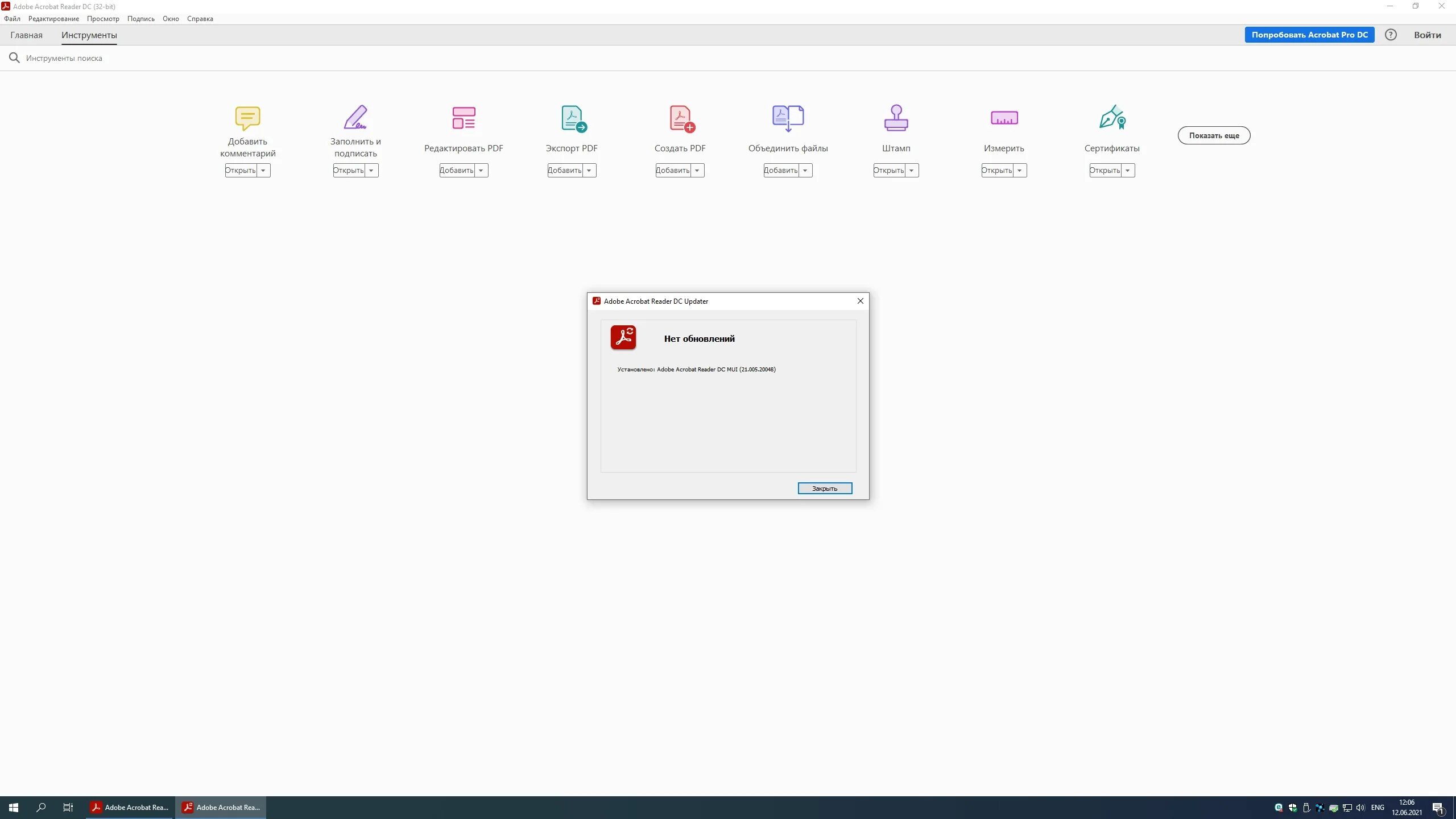Expand dropdown arrow under Создать PDF
Screen dimensions: 1456x819
[697, 171]
